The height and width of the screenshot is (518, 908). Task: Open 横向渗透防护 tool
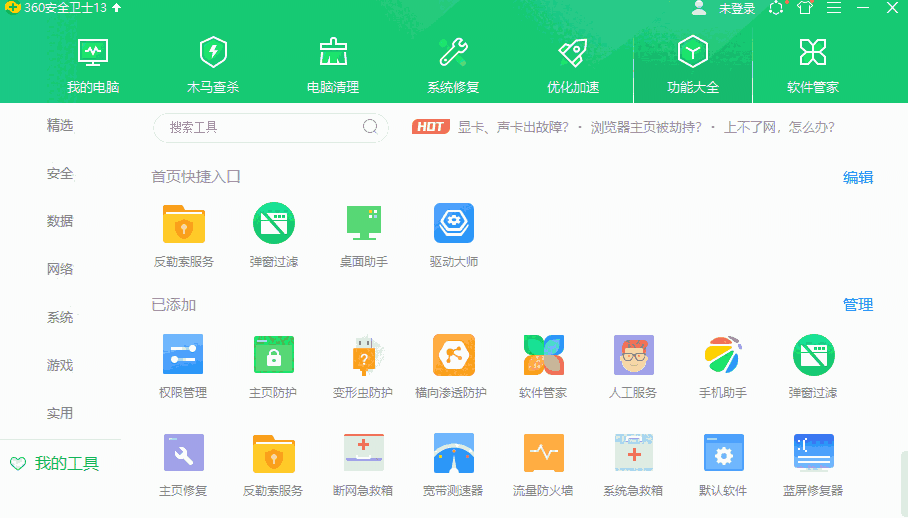(x=451, y=366)
